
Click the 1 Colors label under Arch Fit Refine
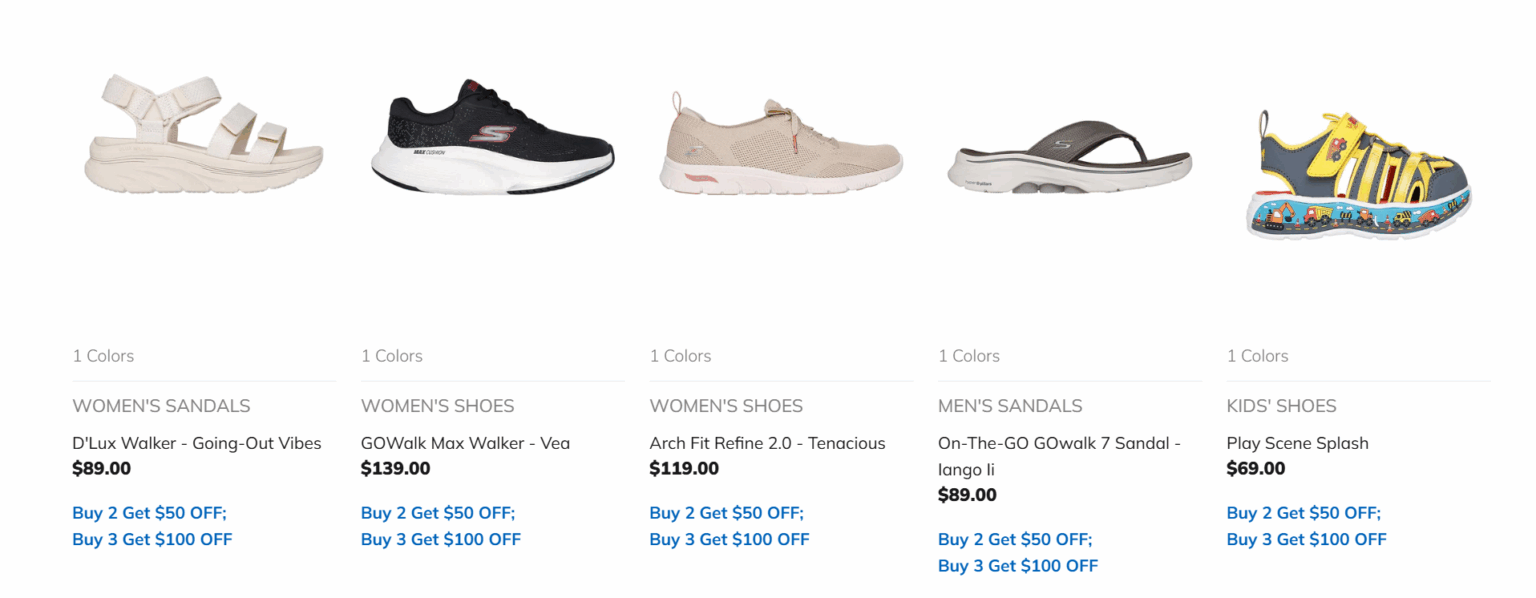tap(680, 356)
